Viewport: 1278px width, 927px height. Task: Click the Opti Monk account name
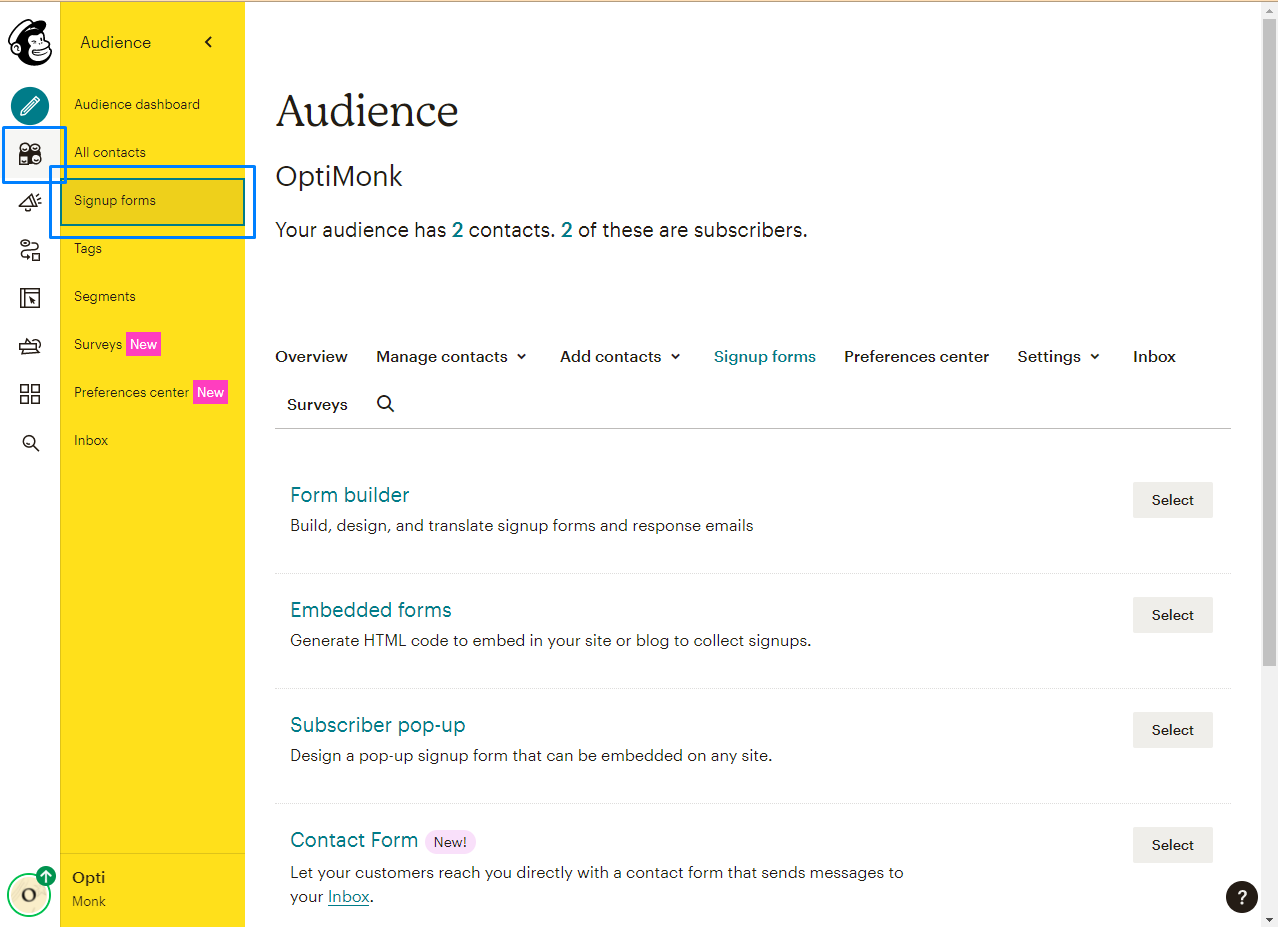coord(89,888)
